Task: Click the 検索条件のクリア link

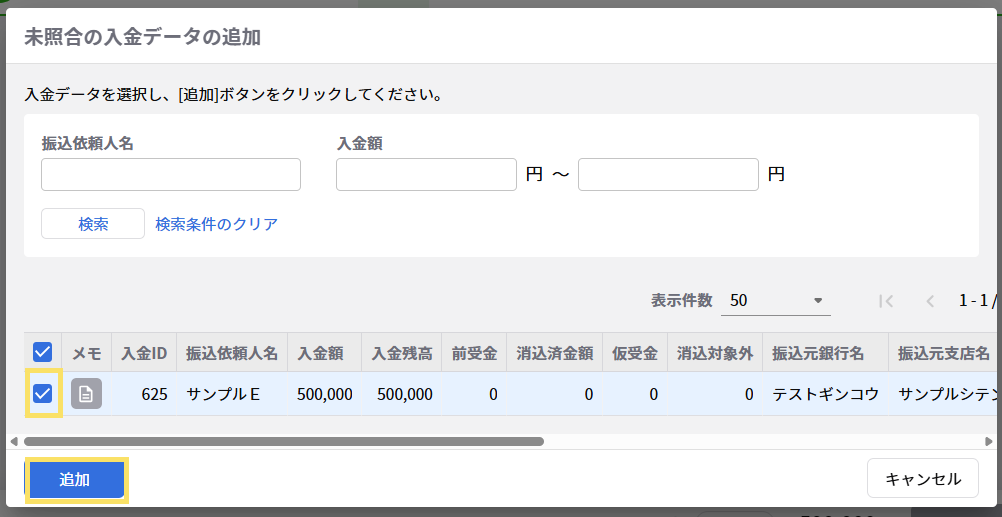Action: pyautogui.click(x=216, y=224)
